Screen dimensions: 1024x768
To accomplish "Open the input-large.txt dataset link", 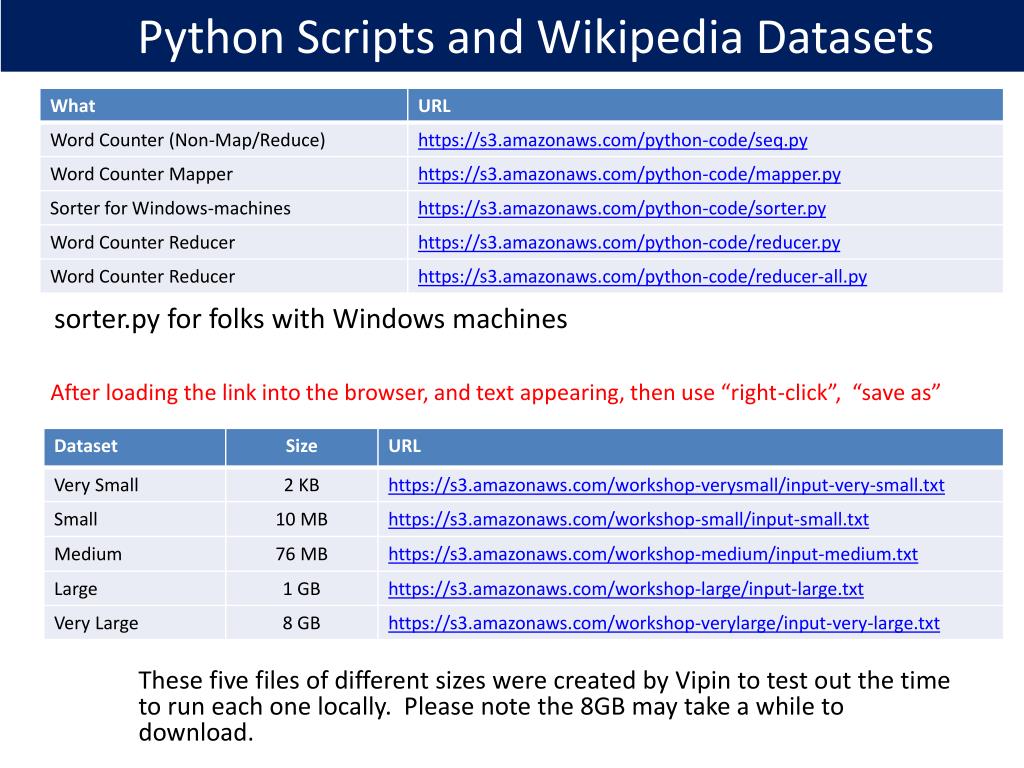I will 626,588.
